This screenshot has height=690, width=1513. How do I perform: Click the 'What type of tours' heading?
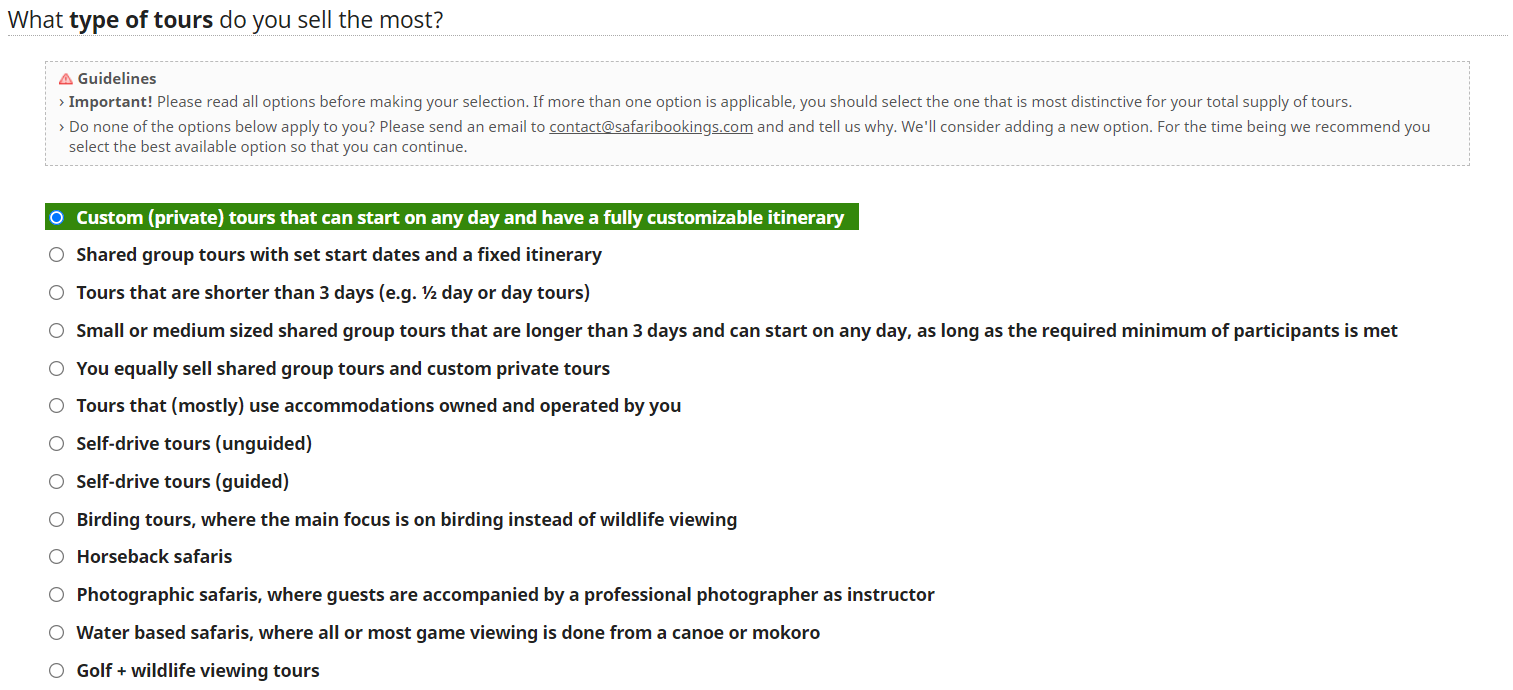click(x=225, y=19)
